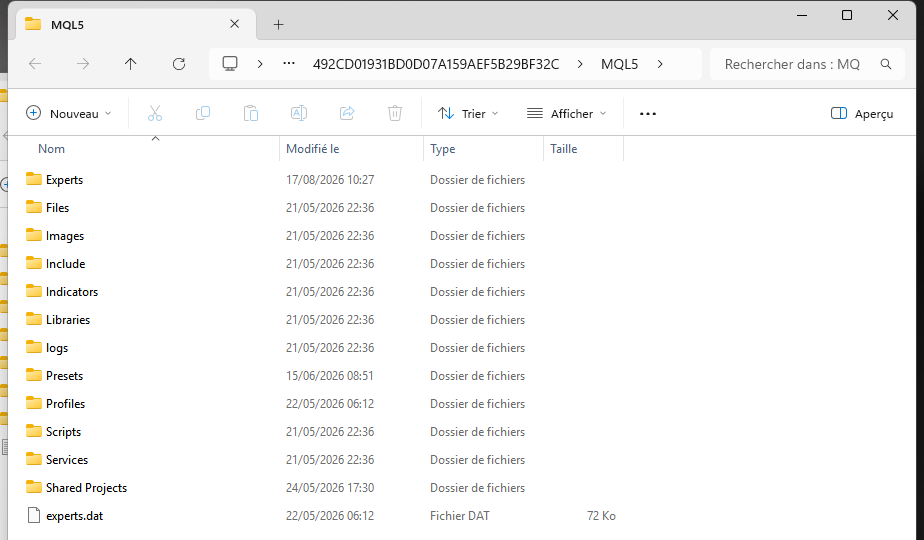Screen dimensions: 924x540
Task: Click the Shared Projects folder icon
Action: 34,487
